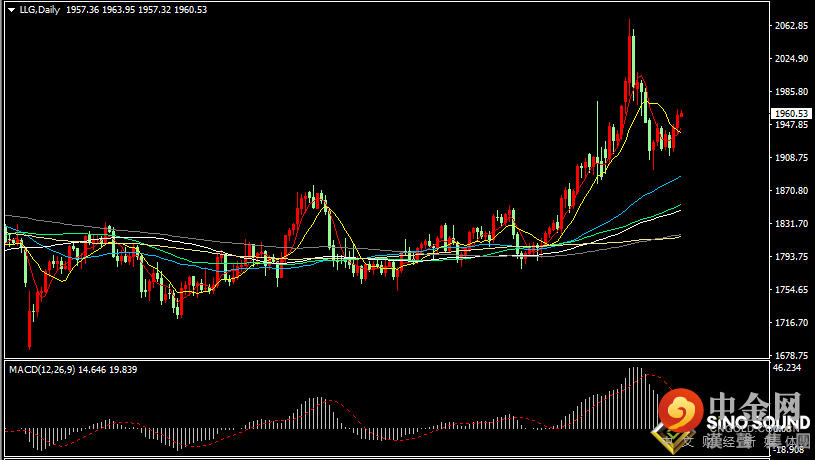Click the 2062.85 price axis label
Viewport: 815px width, 460px height.
[791, 25]
